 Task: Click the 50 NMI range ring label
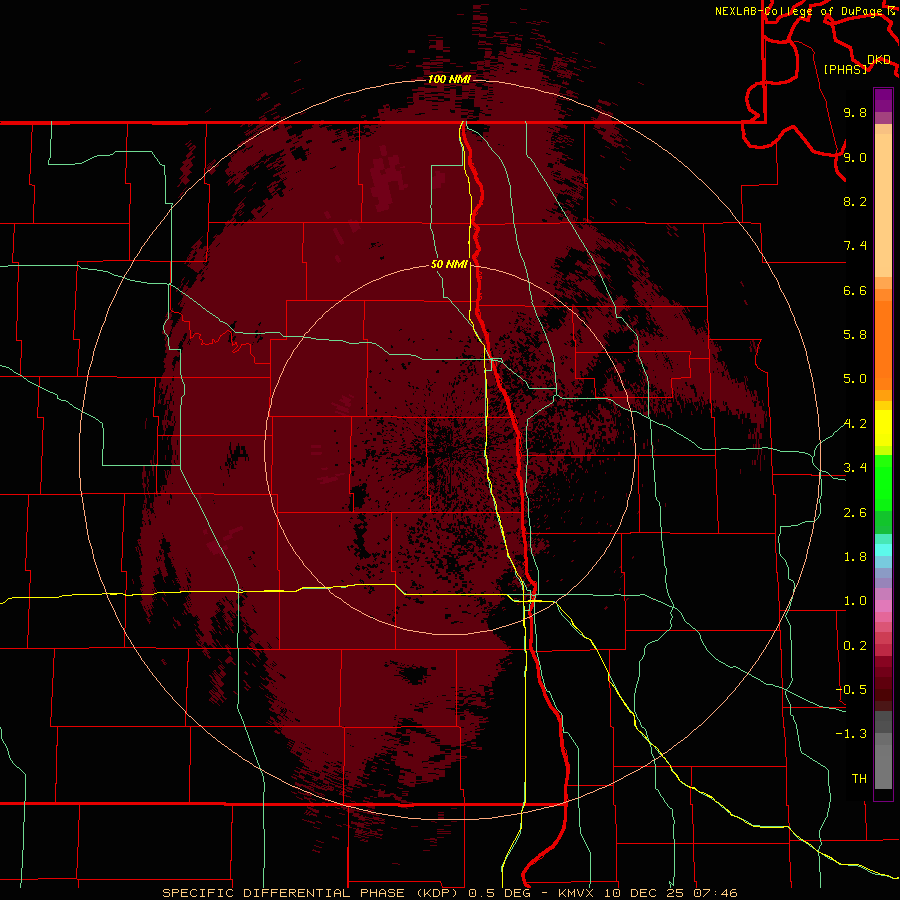[449, 264]
